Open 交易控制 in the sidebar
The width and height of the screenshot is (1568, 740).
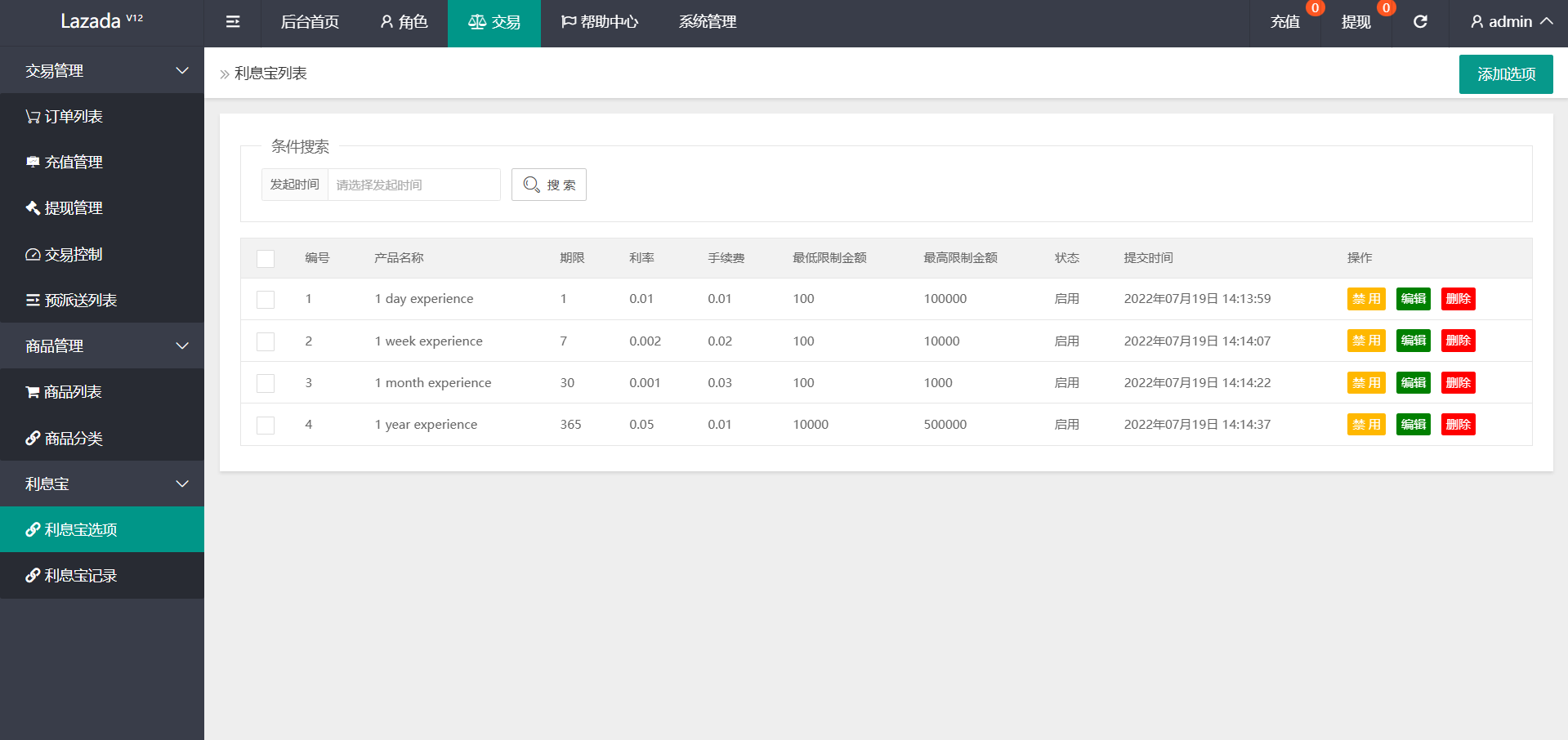(x=102, y=255)
